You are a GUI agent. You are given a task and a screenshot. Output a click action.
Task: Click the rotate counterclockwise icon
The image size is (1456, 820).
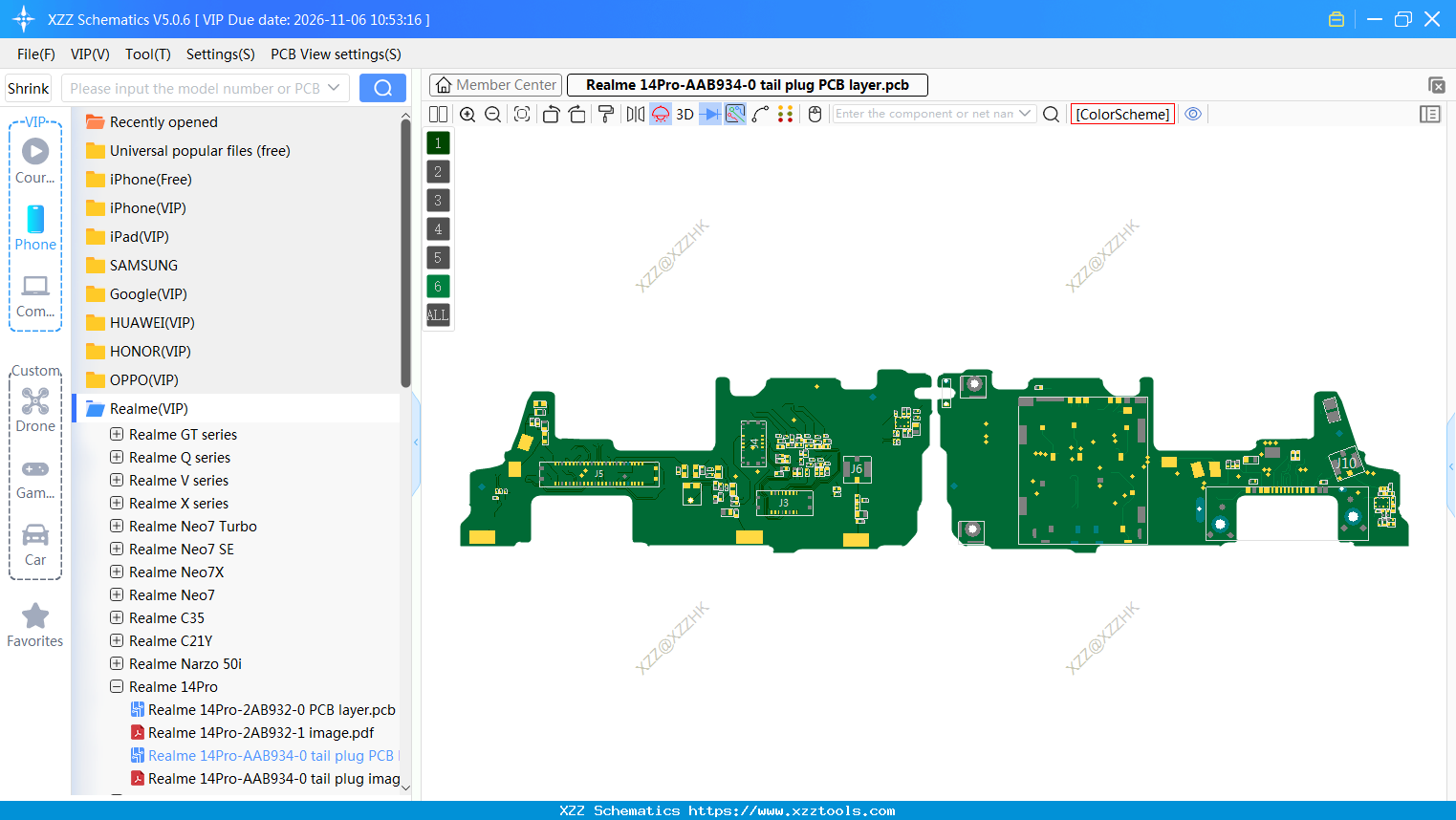(553, 114)
